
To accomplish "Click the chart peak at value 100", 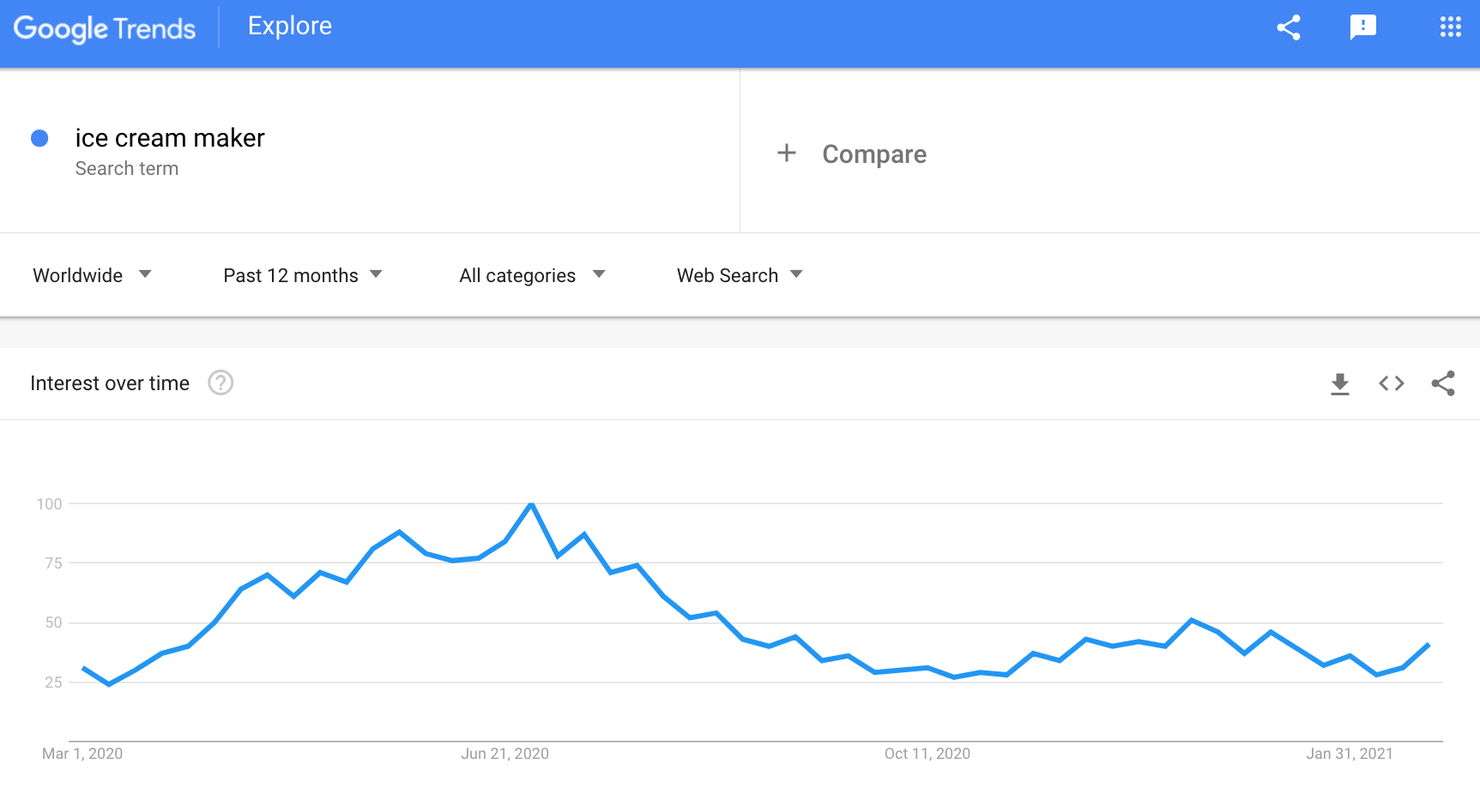I will 532,504.
